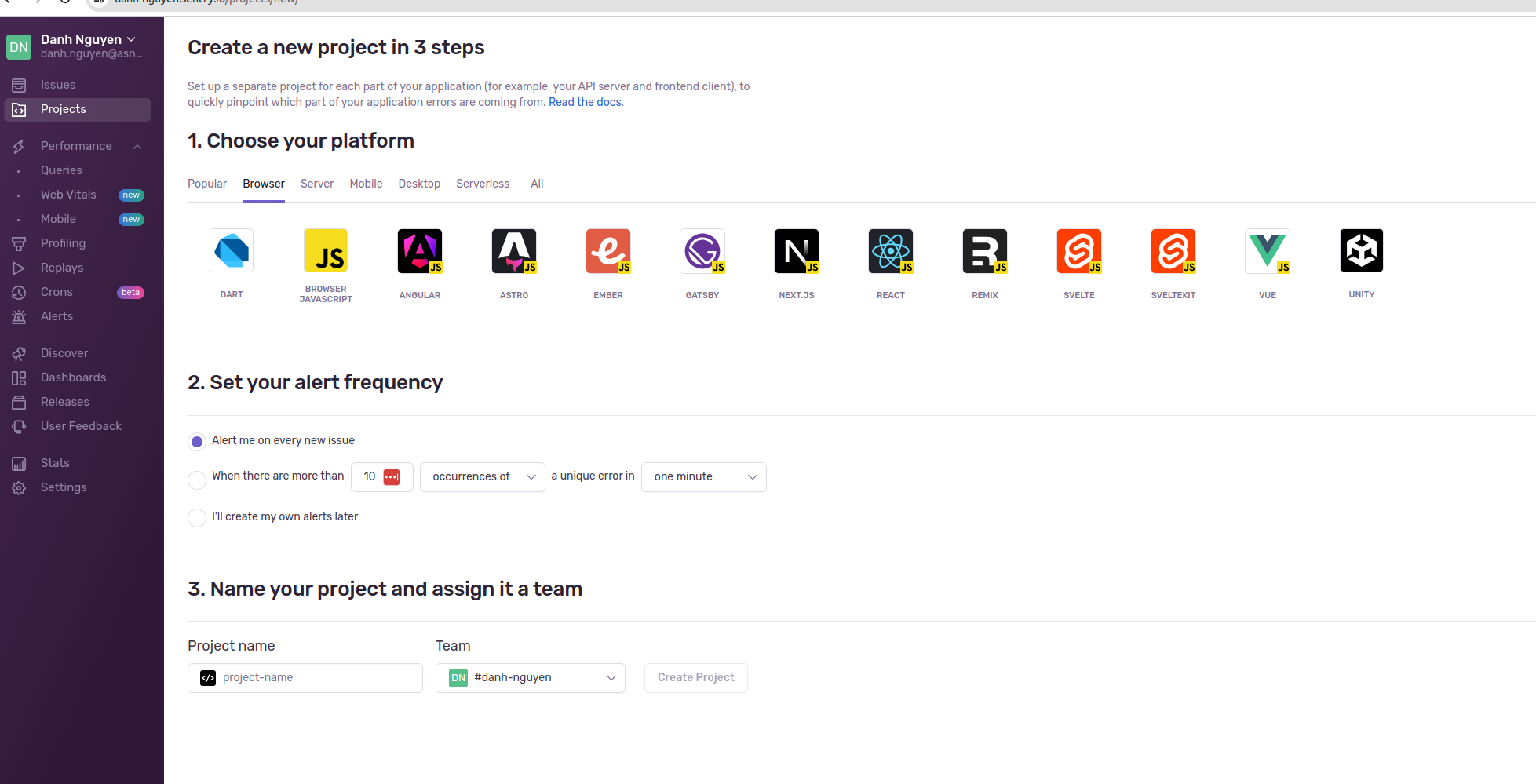Pick the Angular platform icon
The width and height of the screenshot is (1536, 784).
pyautogui.click(x=420, y=251)
